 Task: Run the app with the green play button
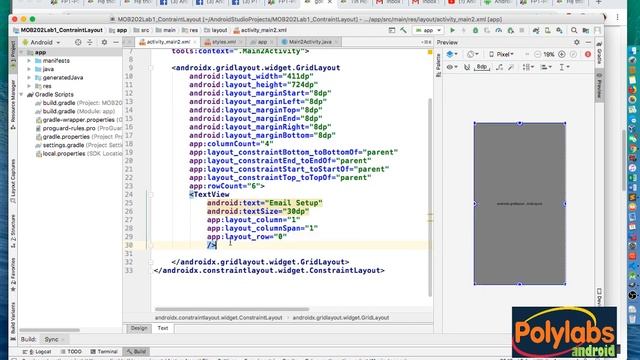[x=452, y=30]
